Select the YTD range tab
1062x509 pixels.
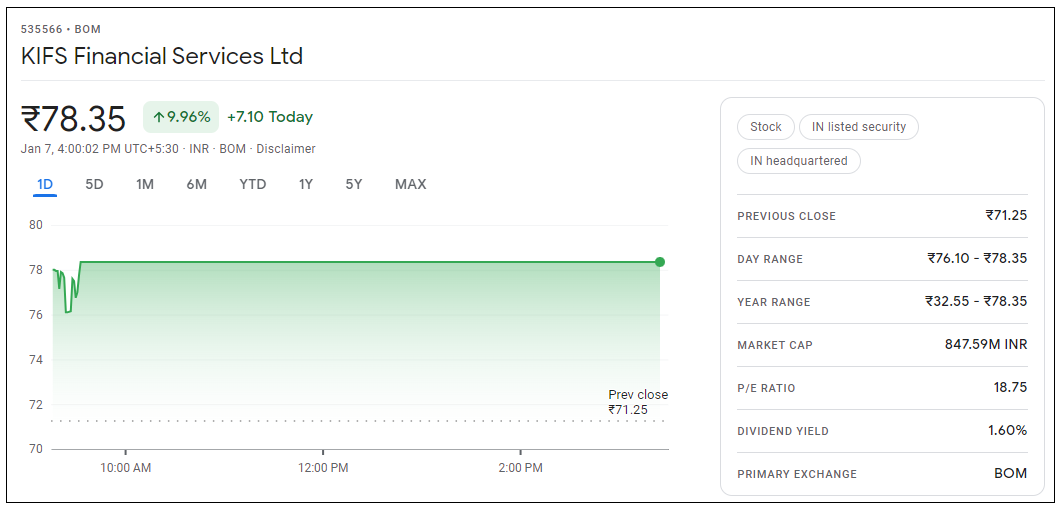[253, 184]
